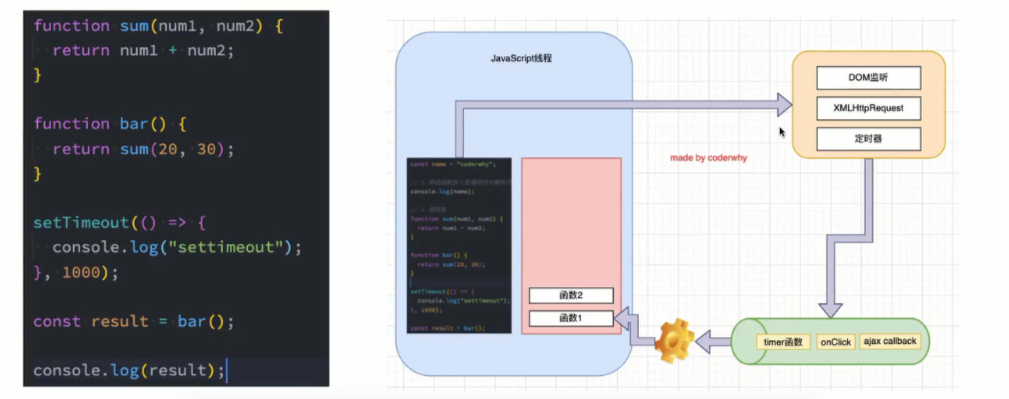Viewport: 1009px width, 399px height.
Task: Select the timer函数 item in the queue
Action: click(x=783, y=342)
